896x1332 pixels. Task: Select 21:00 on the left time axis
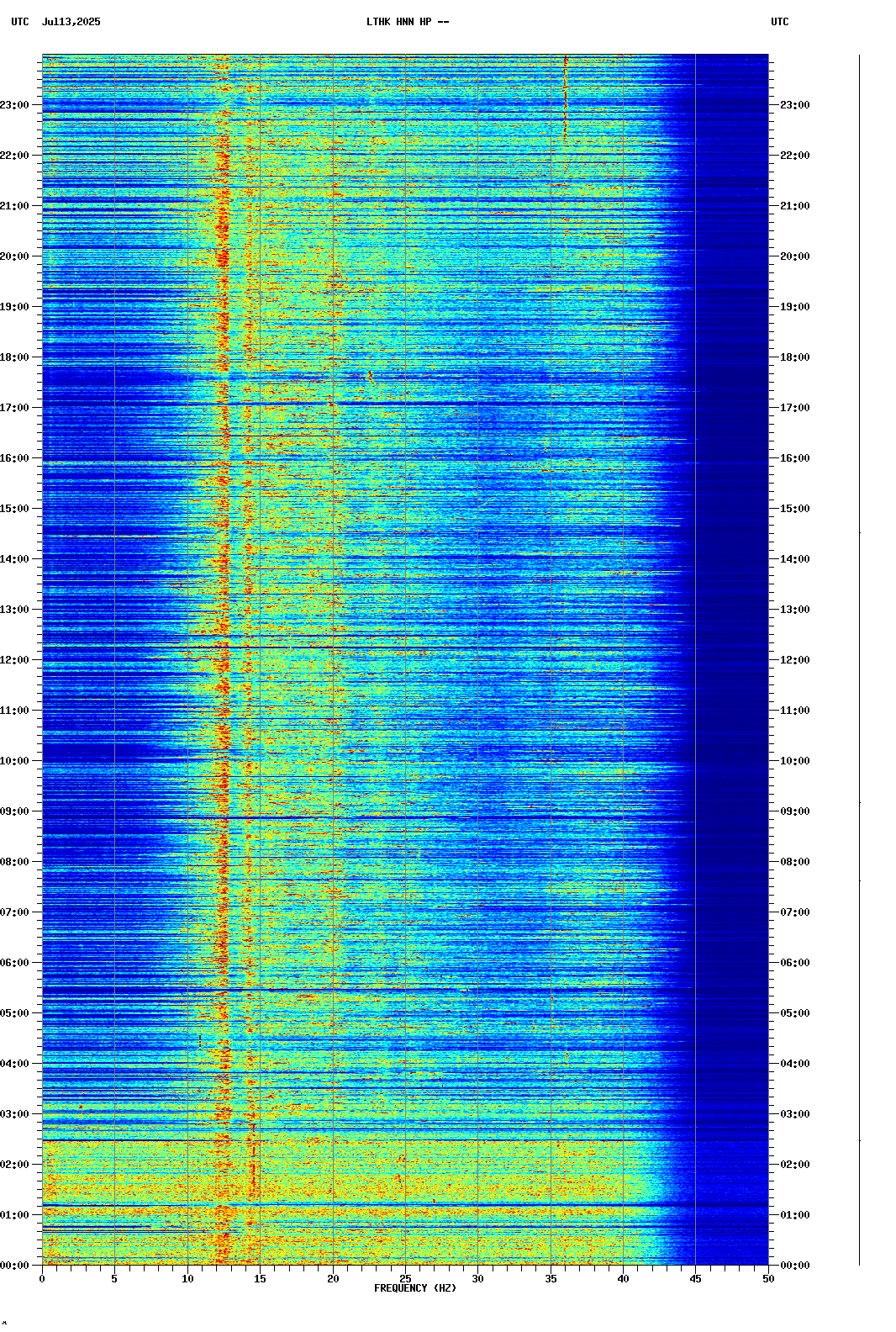pyautogui.click(x=14, y=206)
